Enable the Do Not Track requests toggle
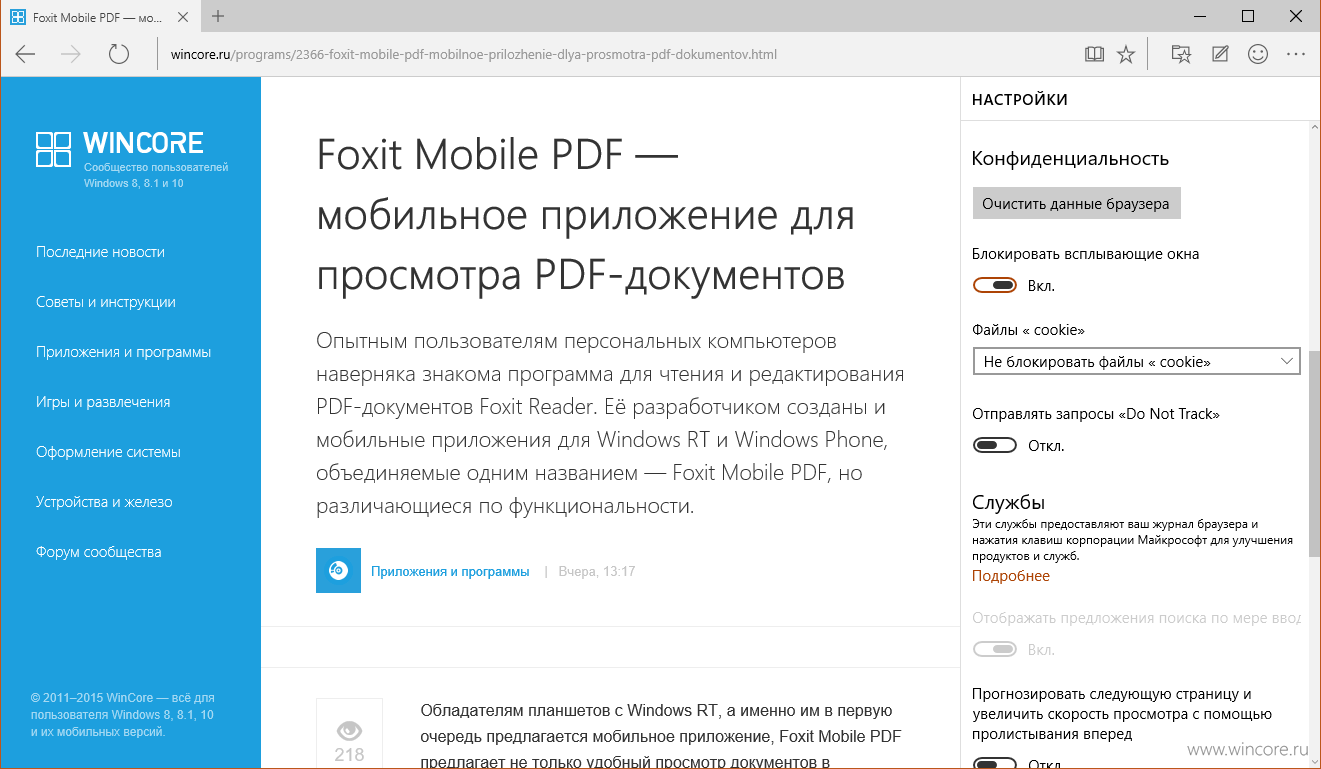The width and height of the screenshot is (1321, 769). [x=995, y=445]
